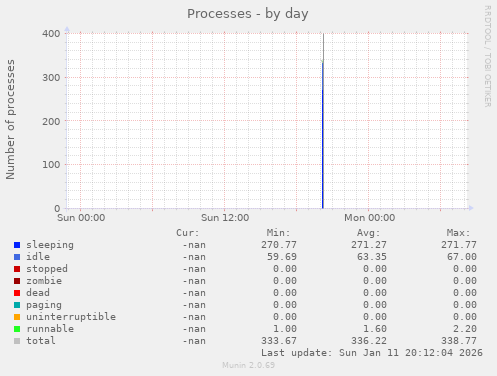Click the 'Cur:' column header
The height and width of the screenshot is (376, 497).
click(188, 233)
